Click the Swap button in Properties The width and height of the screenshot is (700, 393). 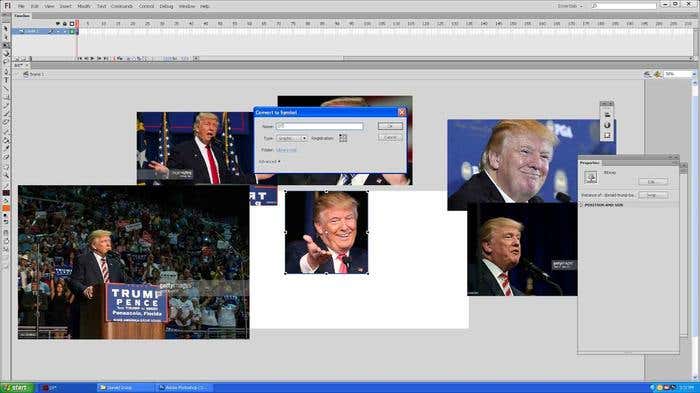point(653,195)
